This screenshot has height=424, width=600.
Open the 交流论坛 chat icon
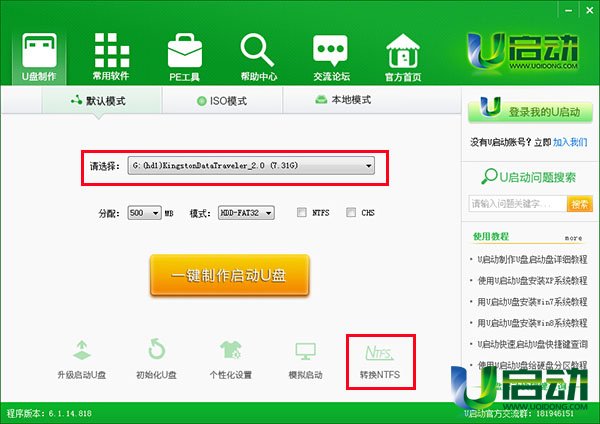coord(331,52)
